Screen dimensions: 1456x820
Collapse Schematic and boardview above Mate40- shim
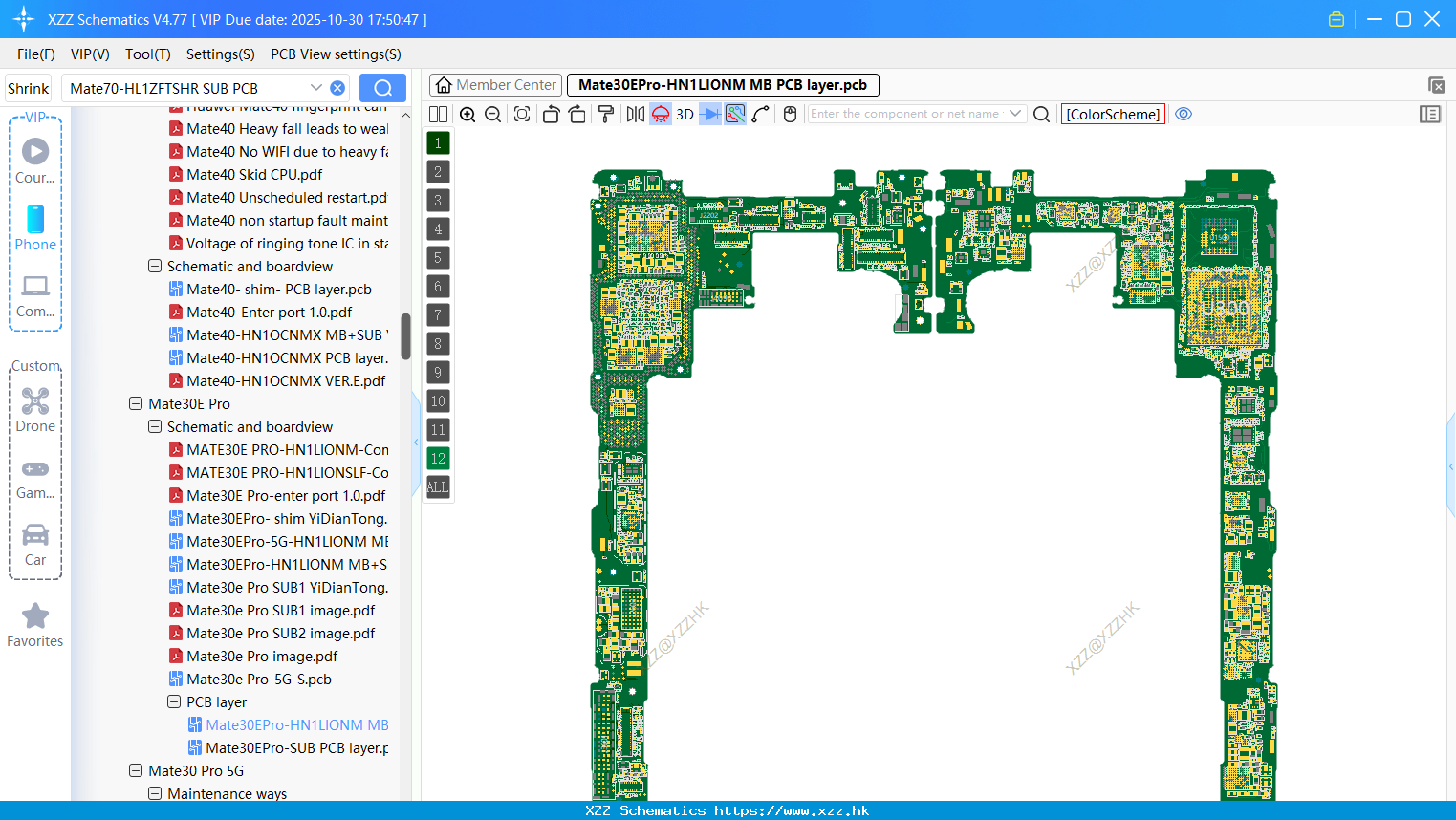click(155, 266)
